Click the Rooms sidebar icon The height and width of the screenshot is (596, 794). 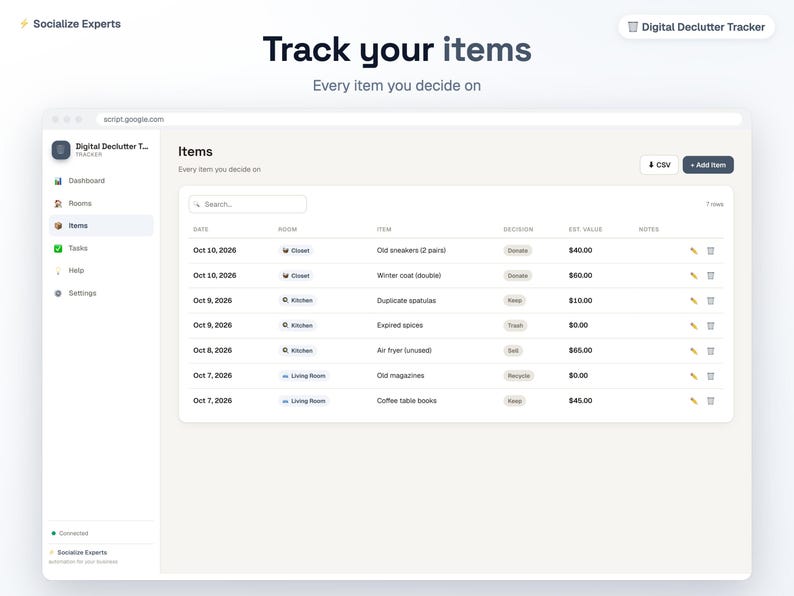click(58, 204)
